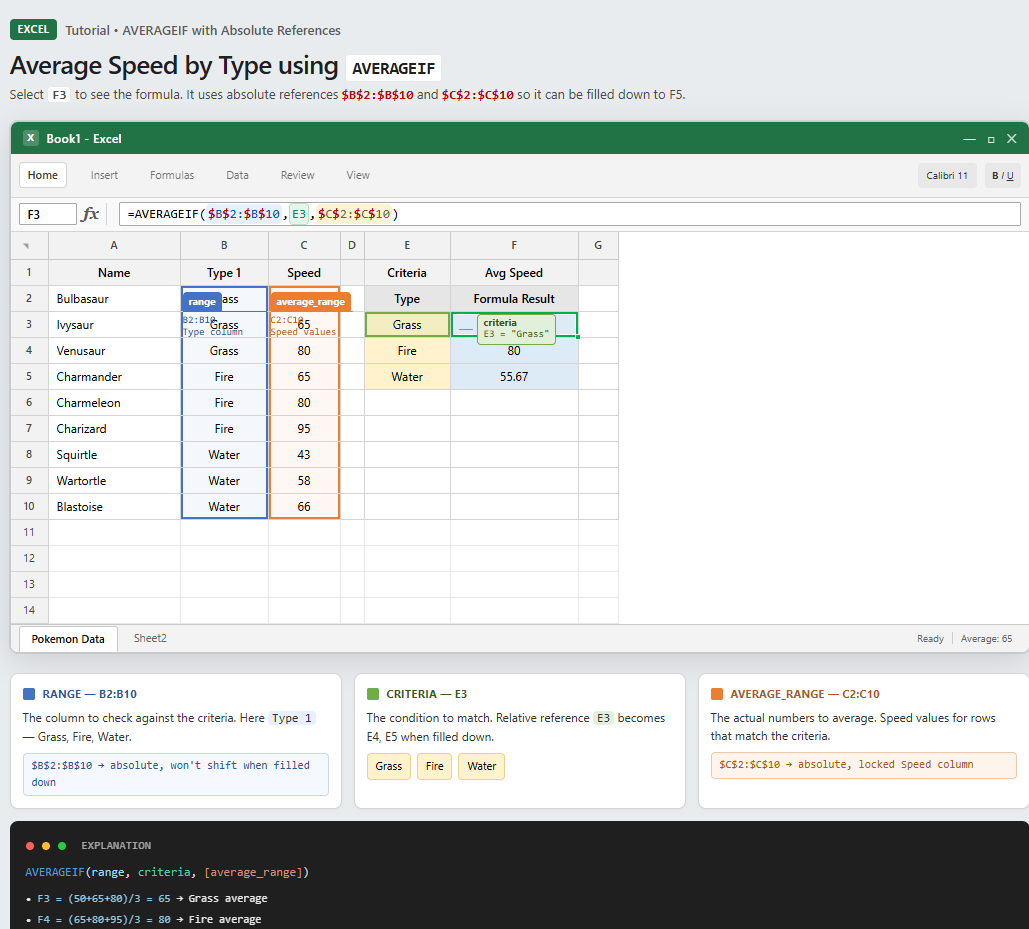Select the Ivysaur cell
This screenshot has width=1029, height=929.
tap(114, 325)
